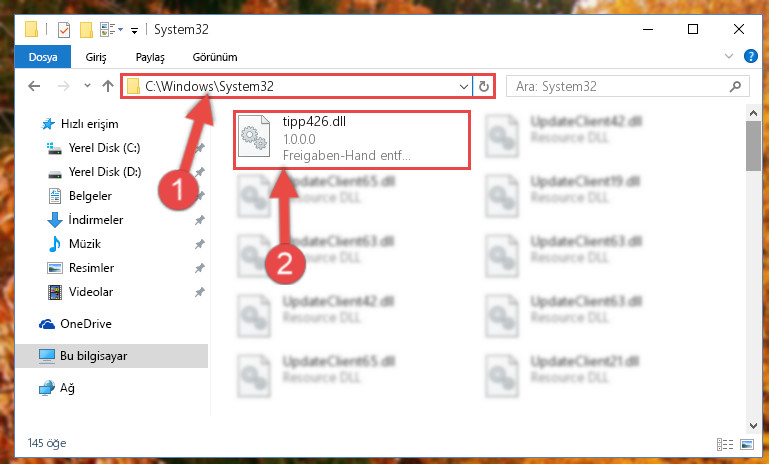Open the Help question mark icon
769x464 pixels.
coord(750,56)
